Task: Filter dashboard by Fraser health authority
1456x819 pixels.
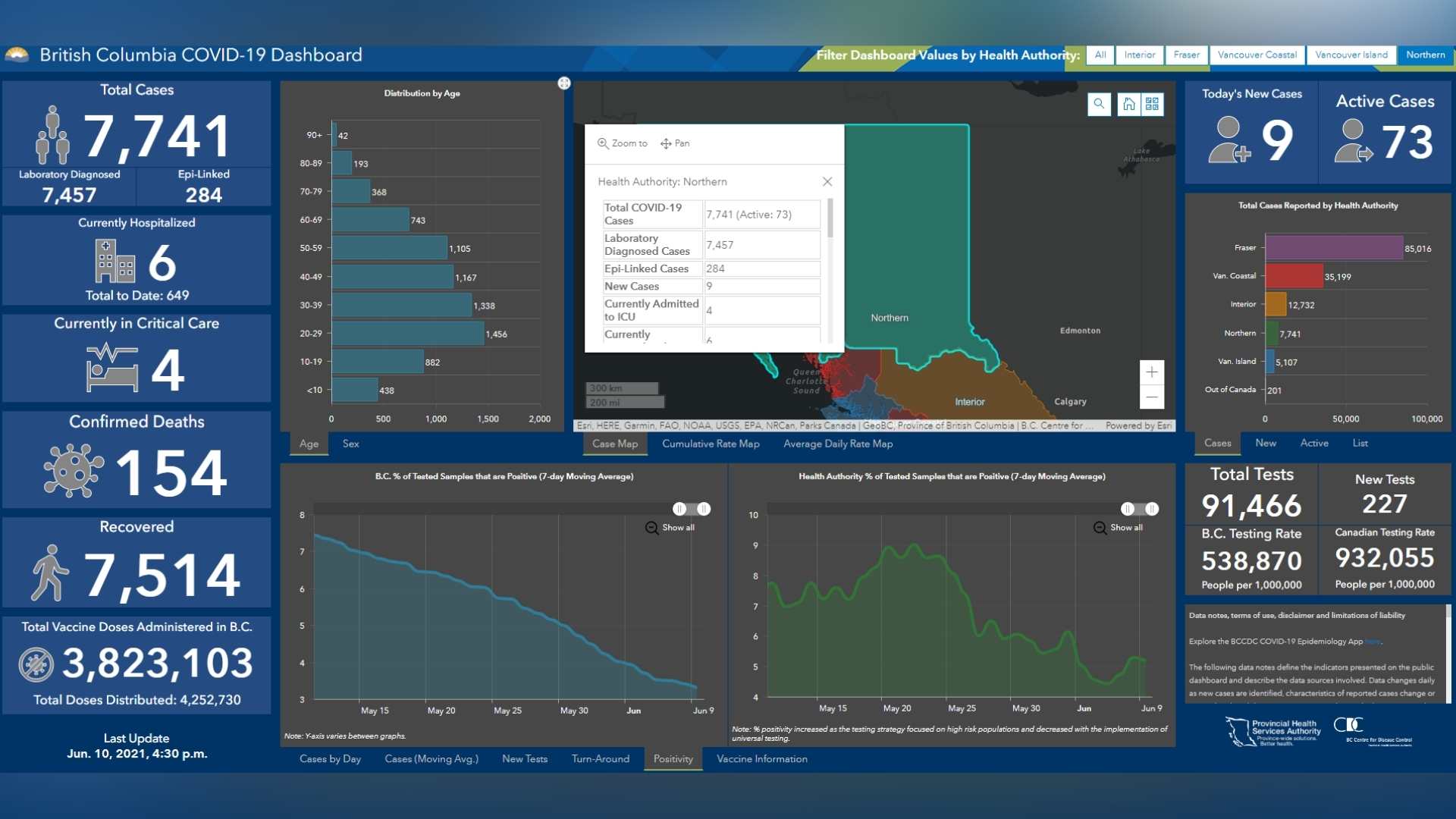Action: point(1187,55)
